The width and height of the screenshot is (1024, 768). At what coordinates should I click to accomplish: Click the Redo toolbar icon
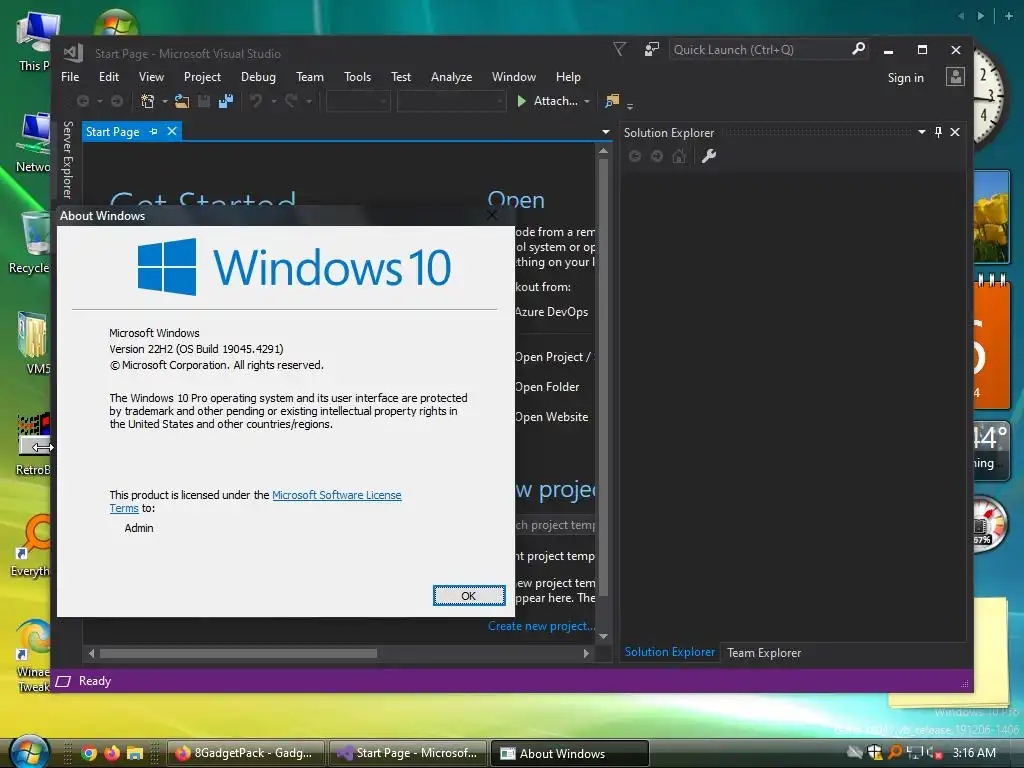pyautogui.click(x=291, y=101)
